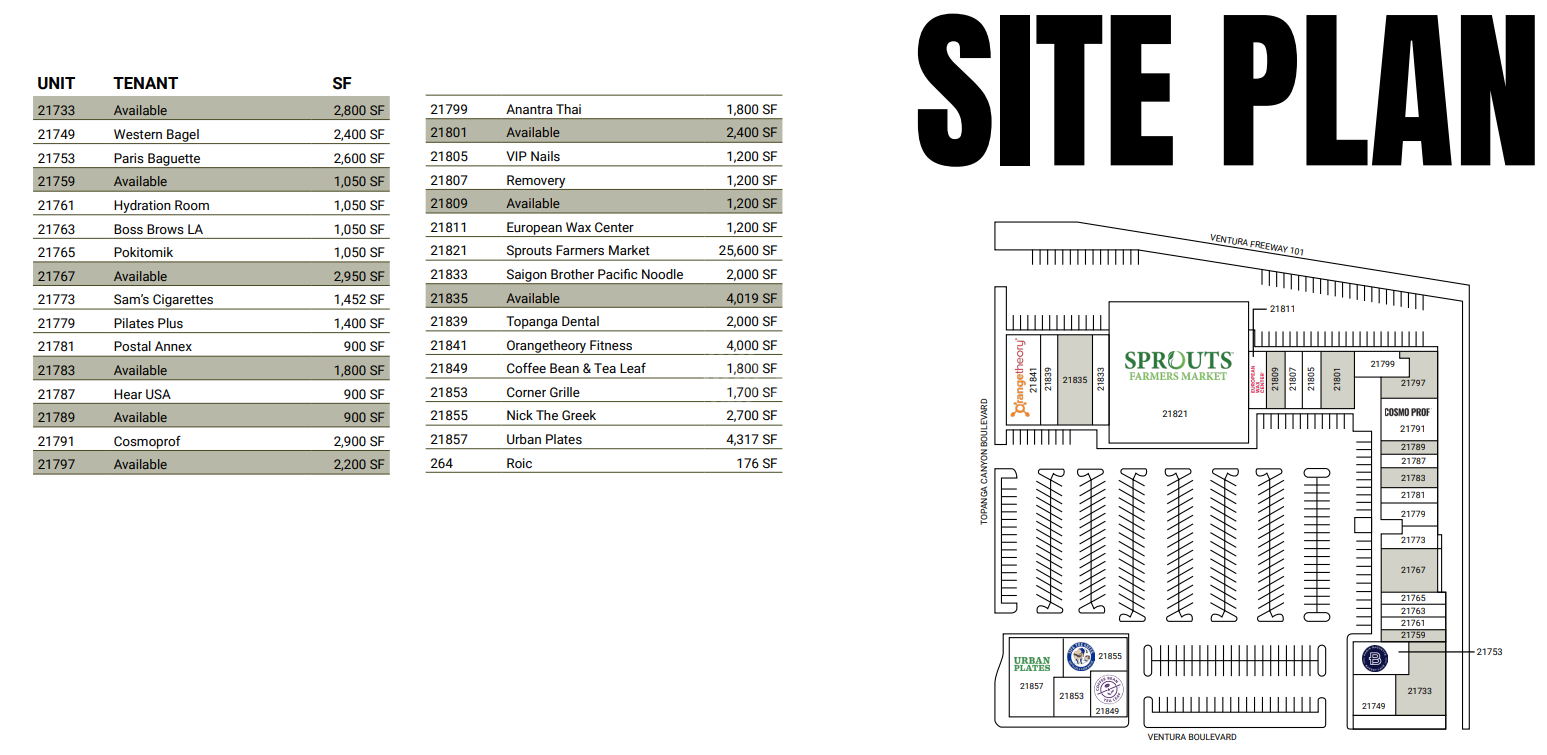Click Paris Baguette in the tenant list

click(157, 158)
